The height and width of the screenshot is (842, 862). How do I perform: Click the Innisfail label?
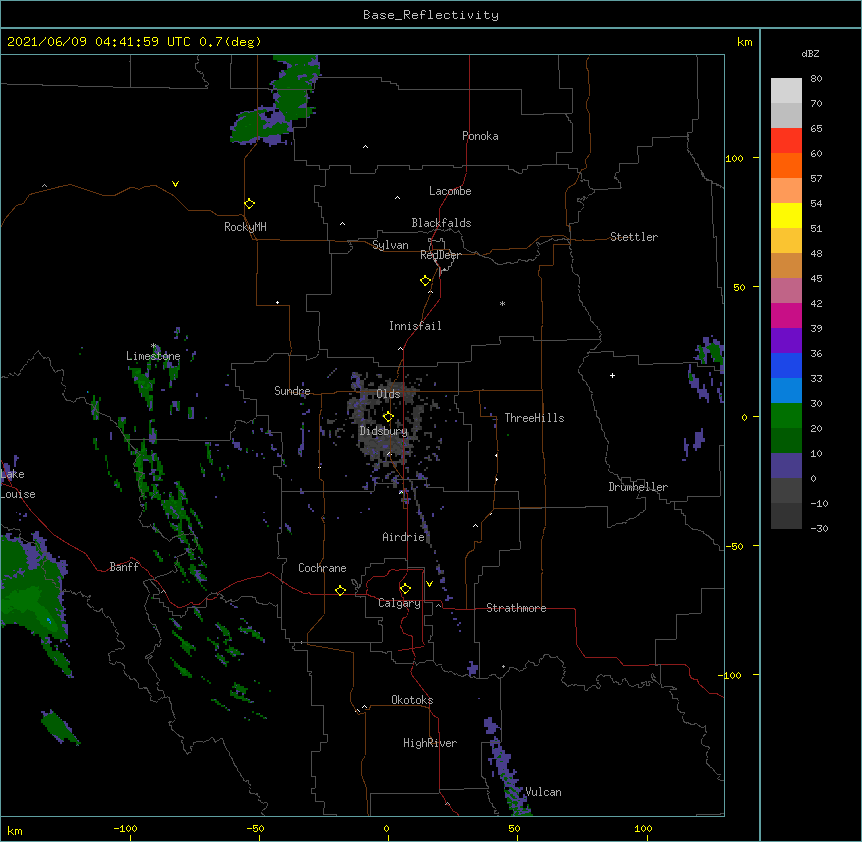tap(415, 326)
